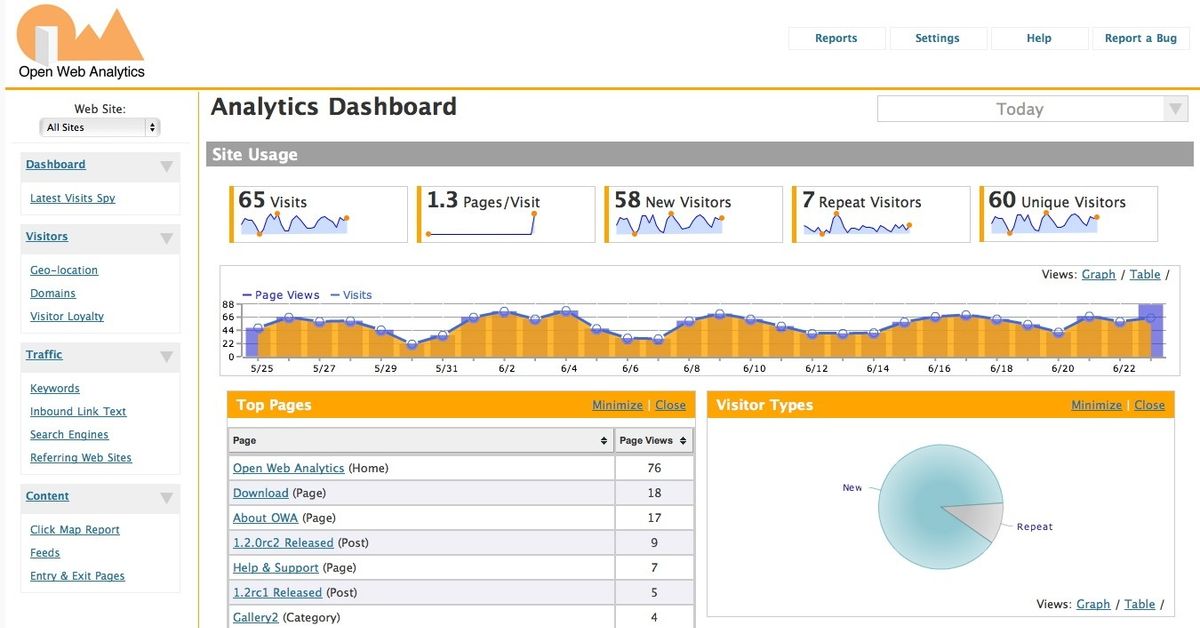This screenshot has width=1200, height=628.
Task: Click the Open Web Analytics logo
Action: pos(78,40)
